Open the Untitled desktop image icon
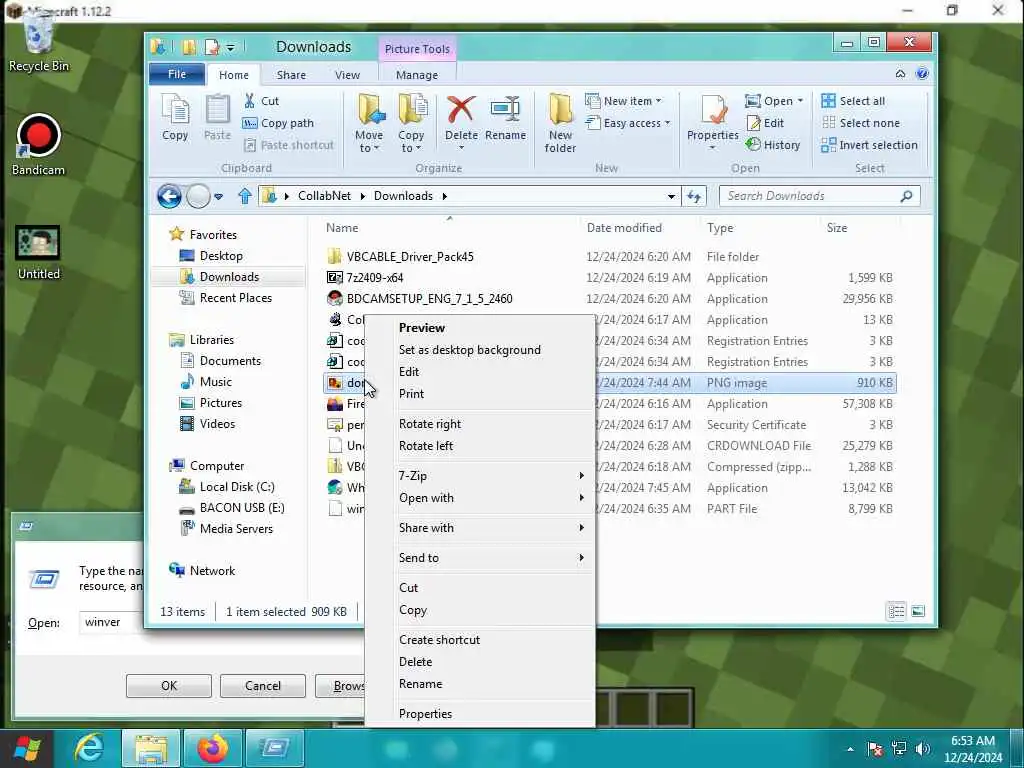1024x768 pixels. tap(39, 253)
